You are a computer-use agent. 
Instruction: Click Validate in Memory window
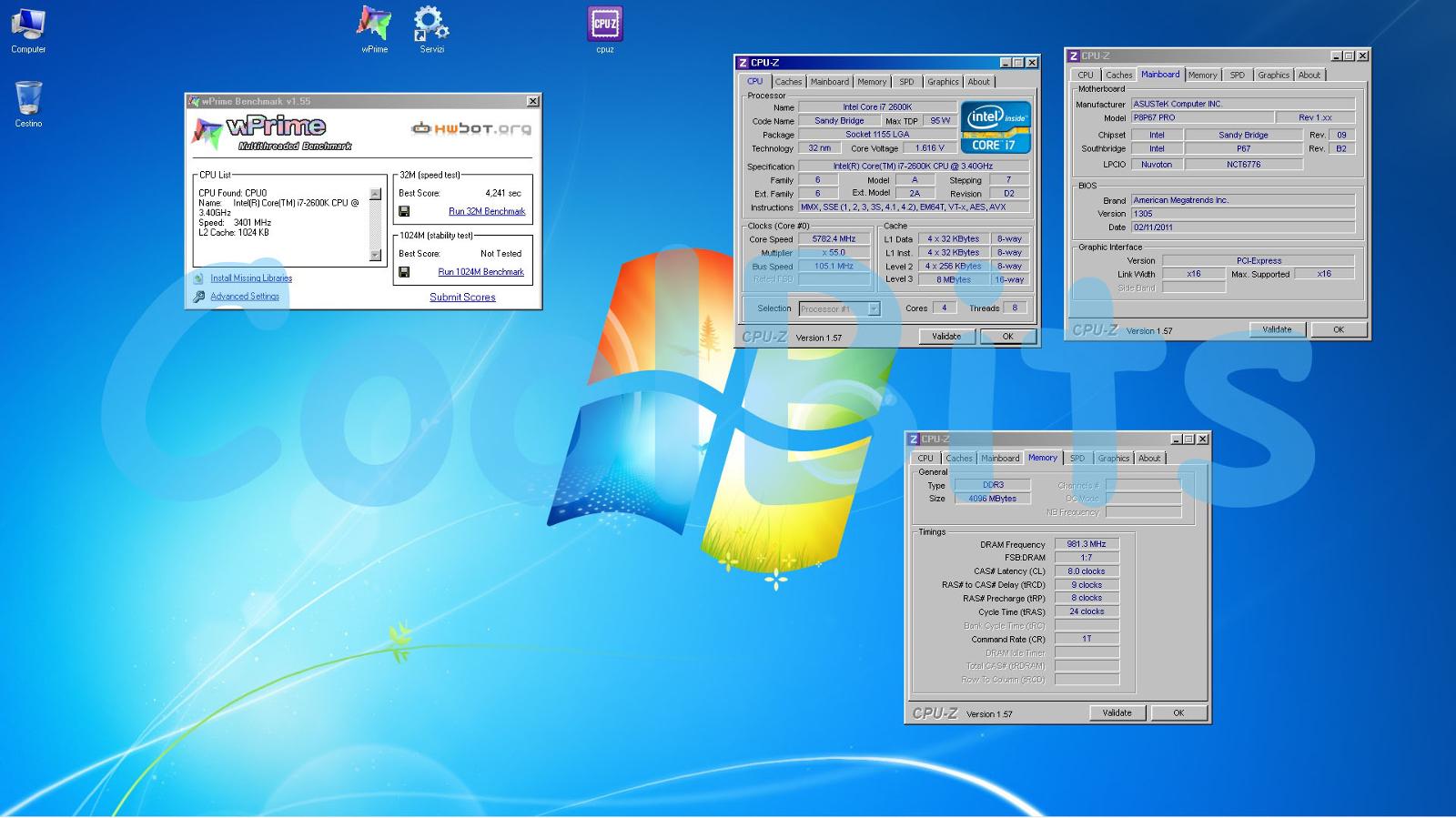pyautogui.click(x=1117, y=713)
